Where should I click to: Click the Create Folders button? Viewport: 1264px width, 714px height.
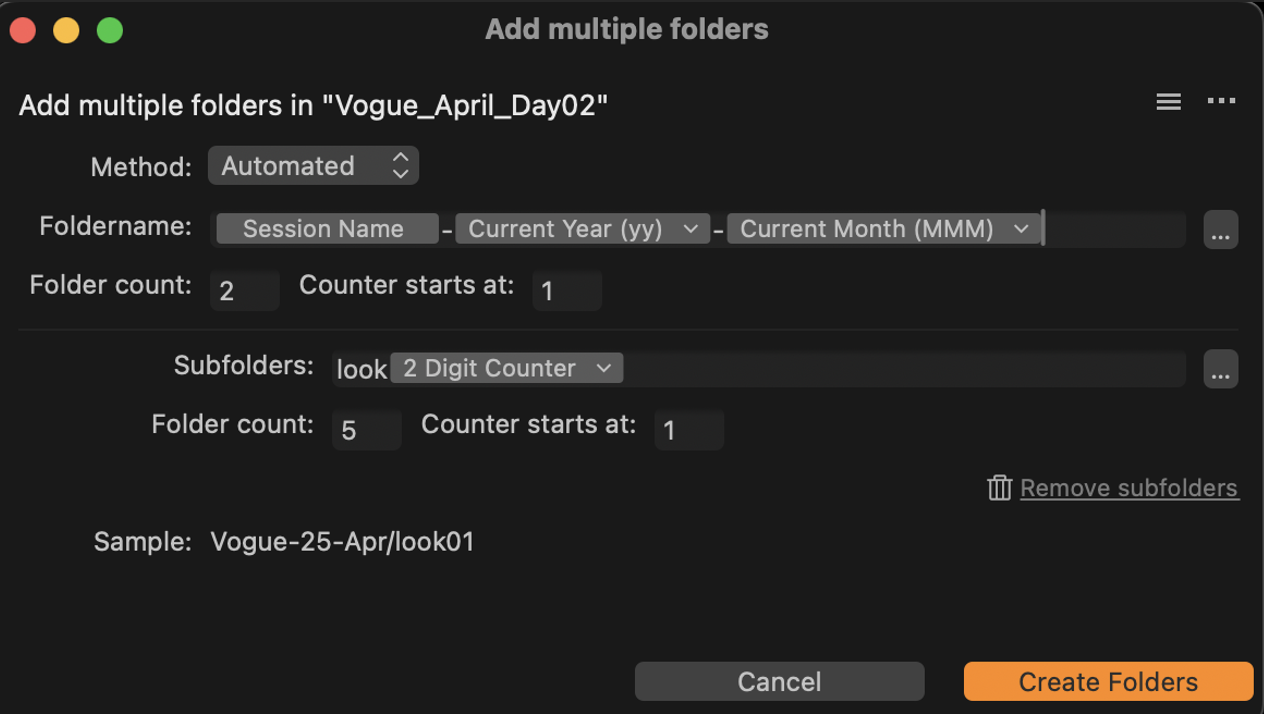[x=1108, y=682]
